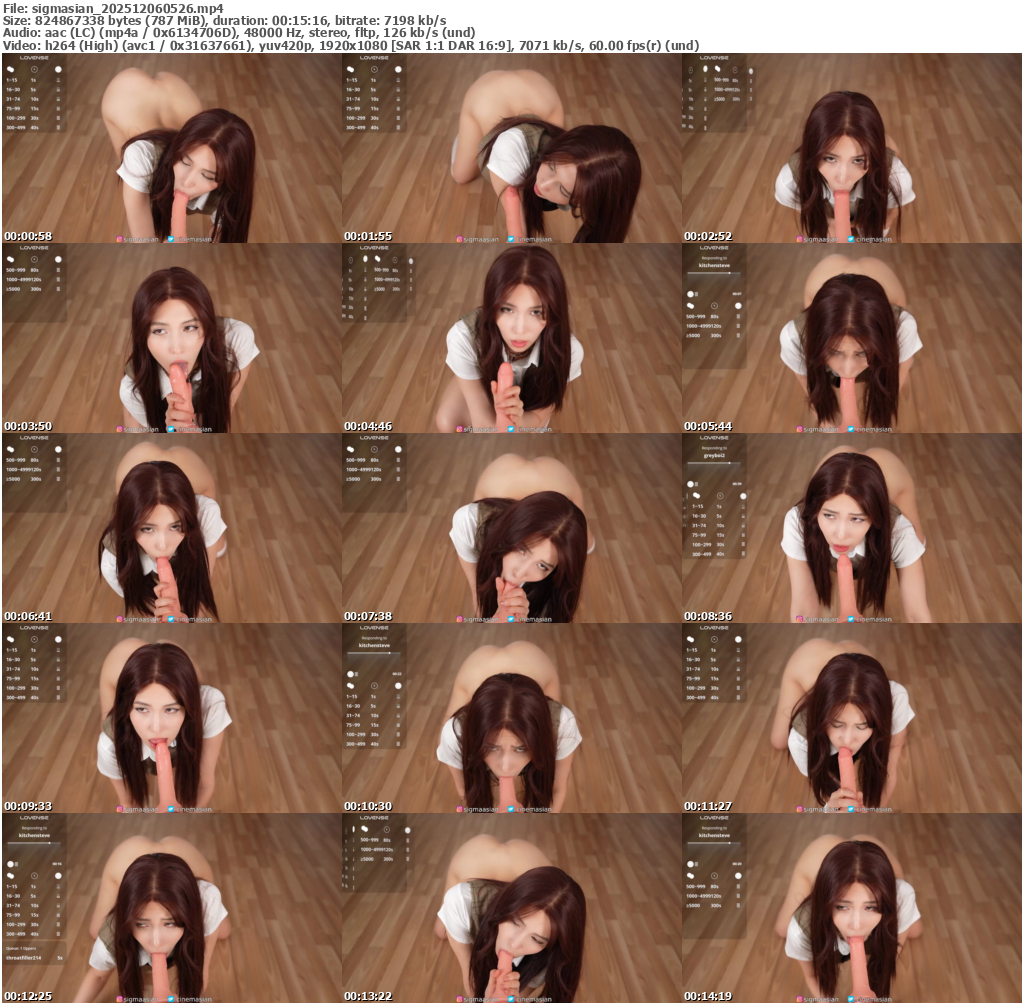
Task: Click the Audio info line in the header
Action: click(x=239, y=32)
